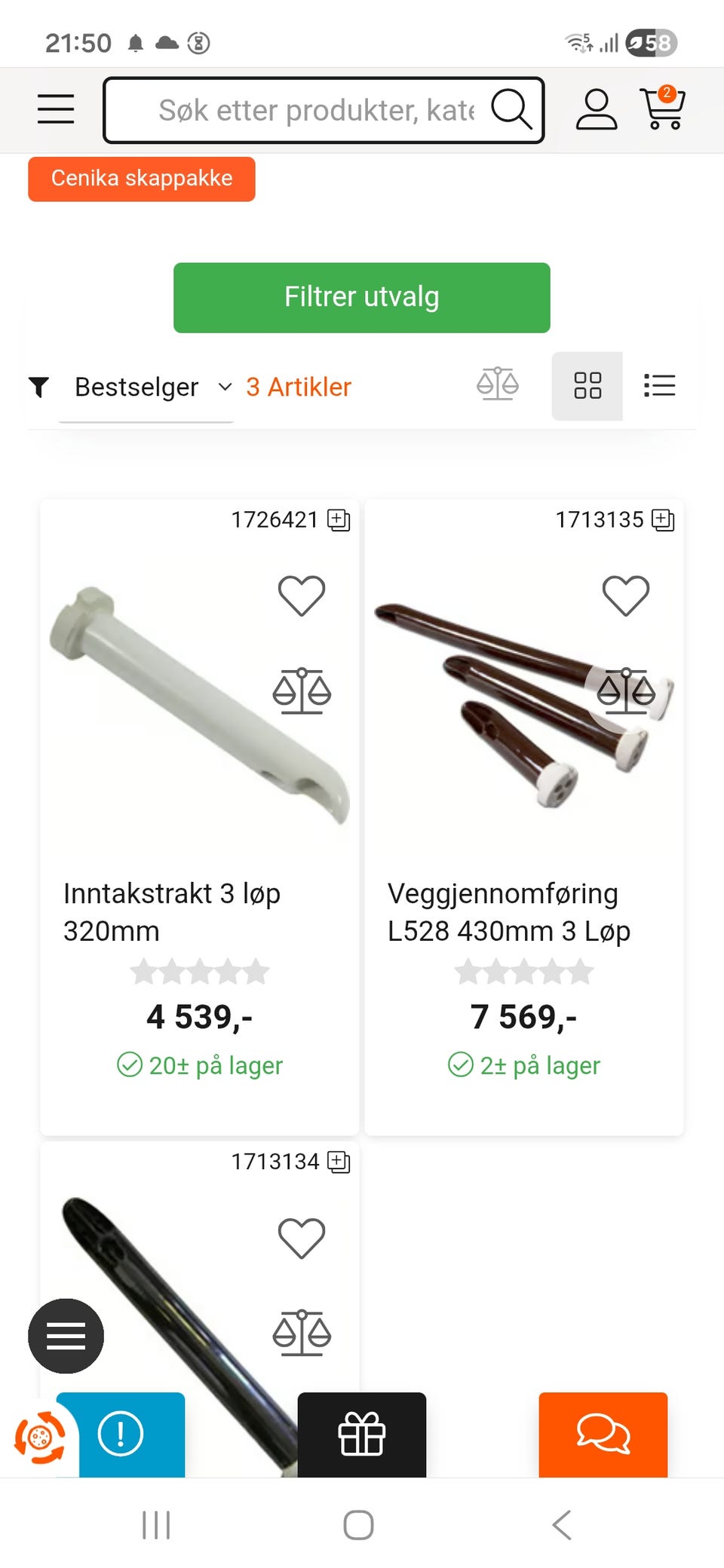Switch to list view layout
Screen dimensions: 724x1568
(x=659, y=385)
